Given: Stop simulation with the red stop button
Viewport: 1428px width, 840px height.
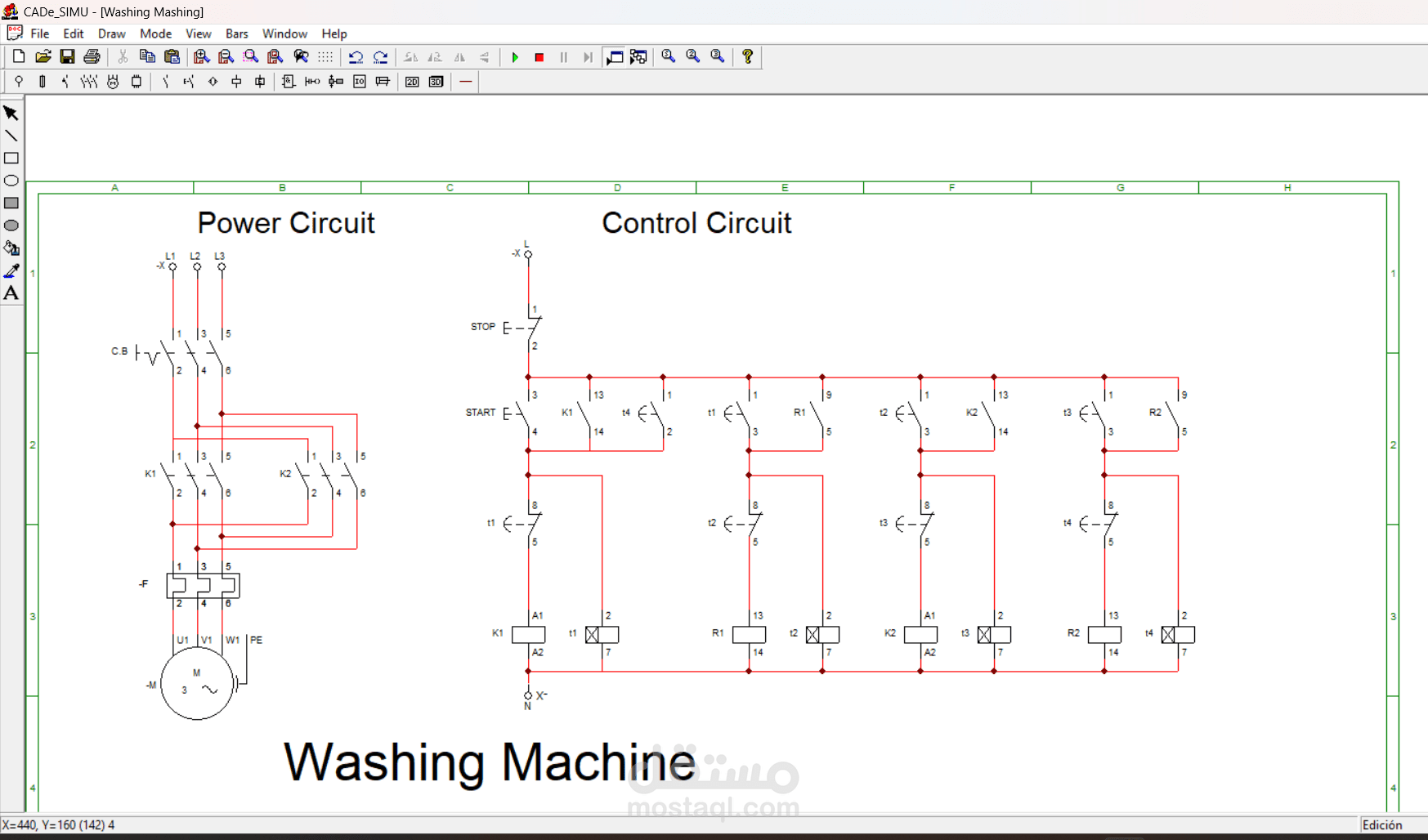Looking at the screenshot, I should 539,56.
